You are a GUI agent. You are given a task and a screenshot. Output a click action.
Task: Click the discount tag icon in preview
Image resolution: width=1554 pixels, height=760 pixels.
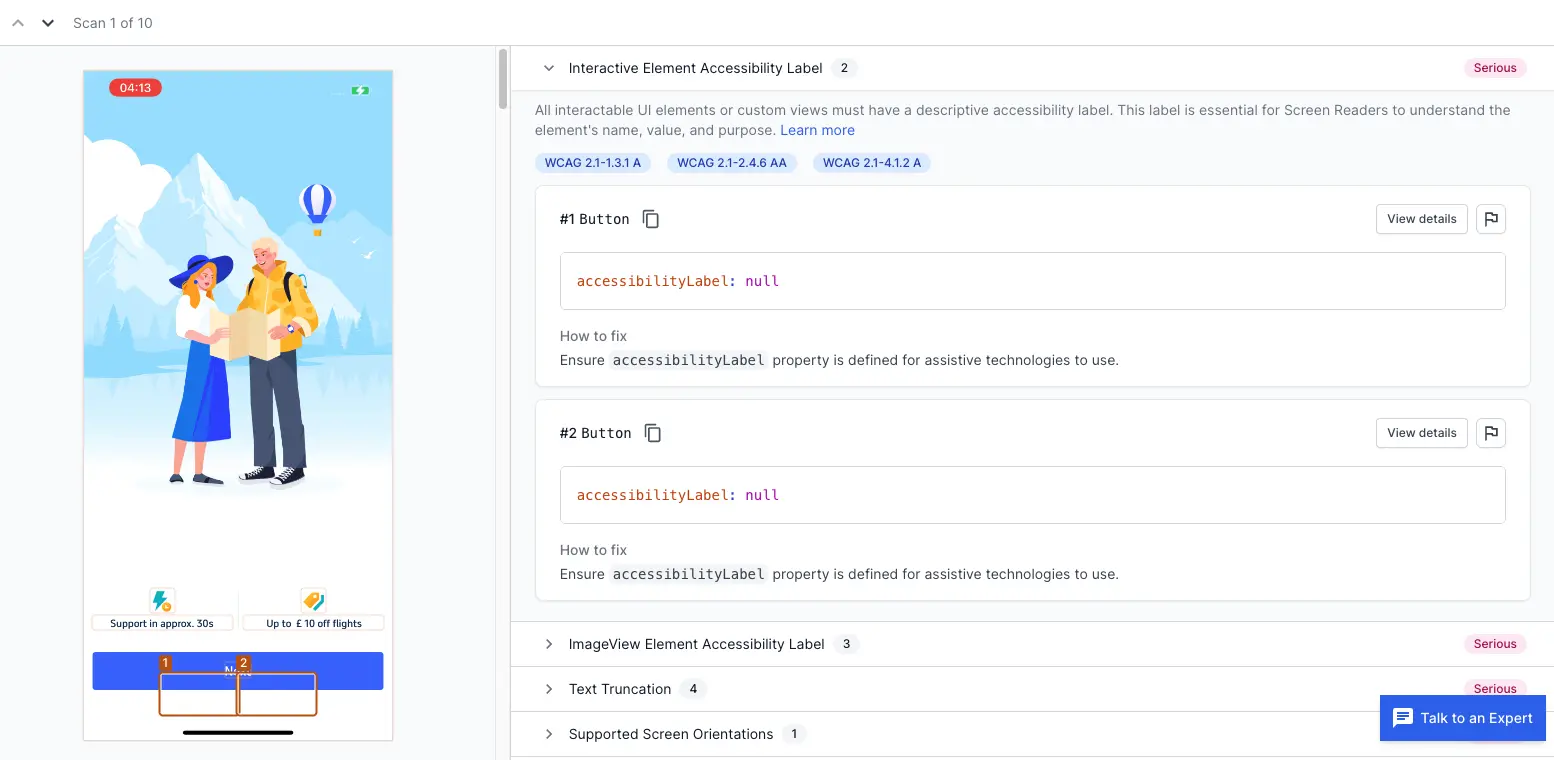[313, 601]
